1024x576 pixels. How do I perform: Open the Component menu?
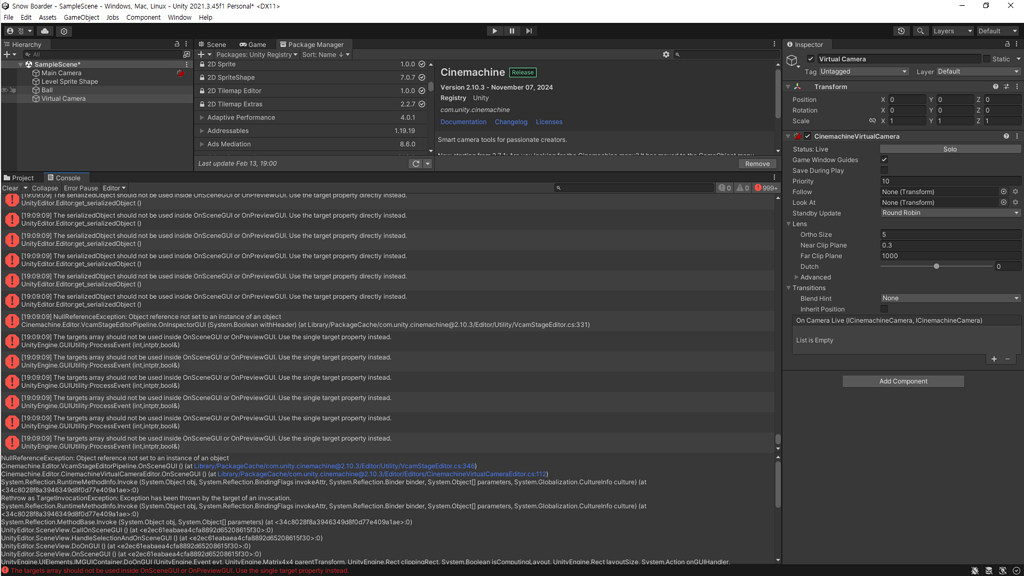(x=143, y=18)
